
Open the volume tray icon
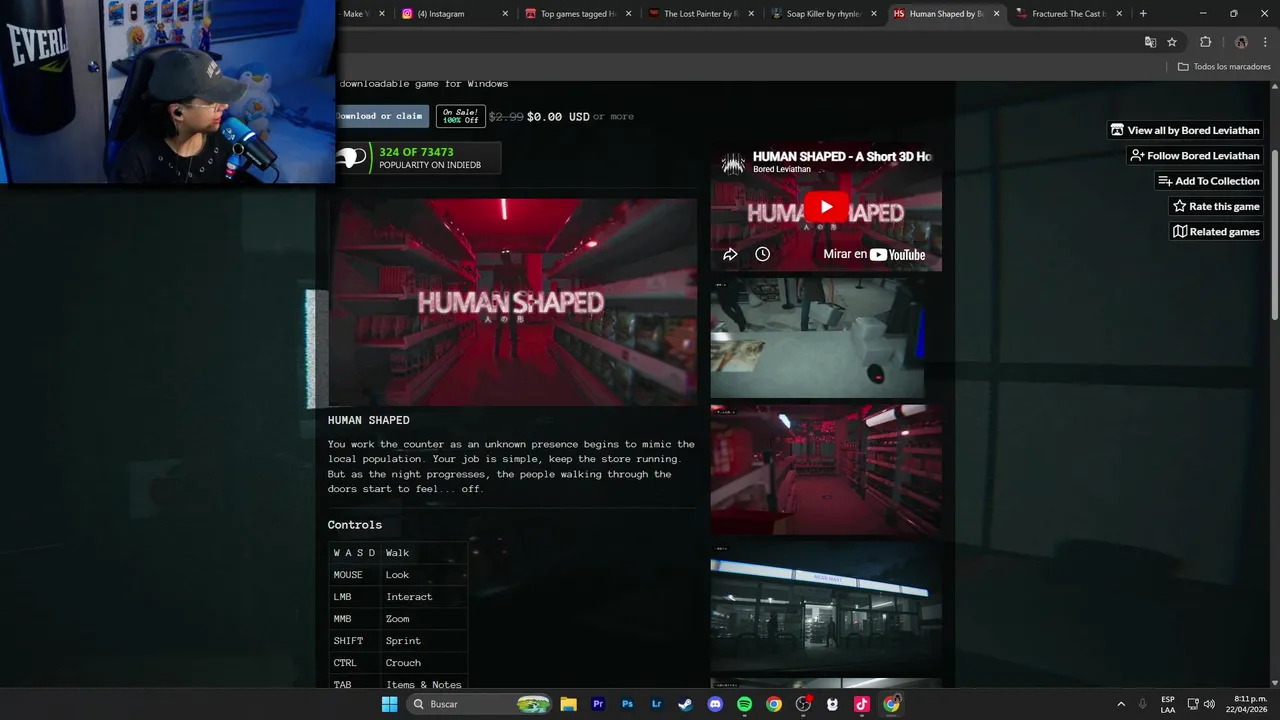click(x=1209, y=704)
